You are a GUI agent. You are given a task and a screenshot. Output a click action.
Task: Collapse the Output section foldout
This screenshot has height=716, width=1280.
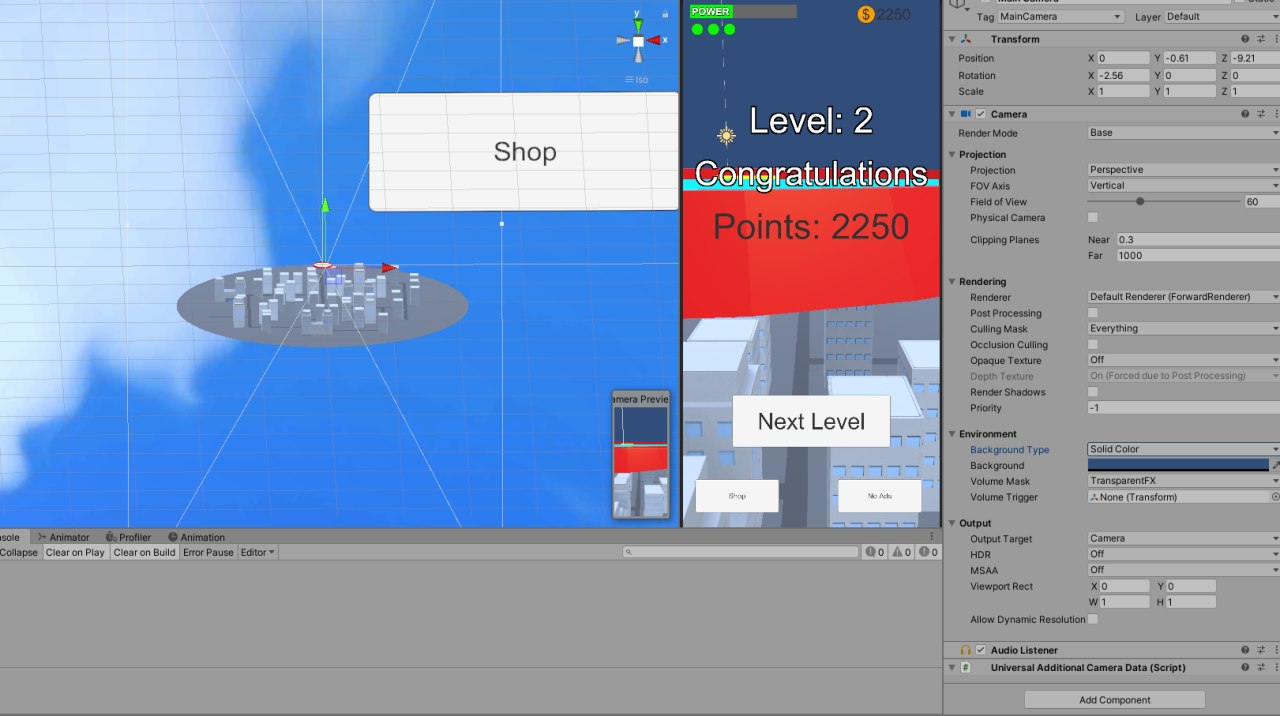951,523
